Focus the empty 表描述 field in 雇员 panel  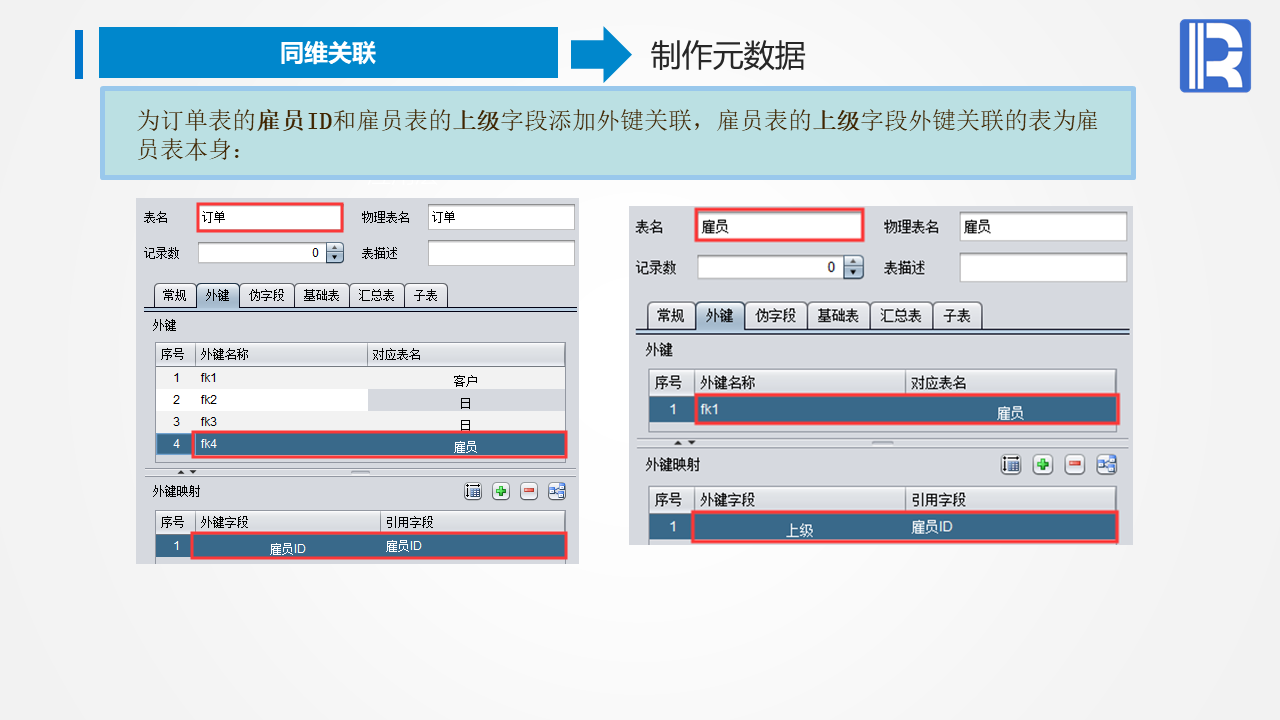(x=1043, y=268)
